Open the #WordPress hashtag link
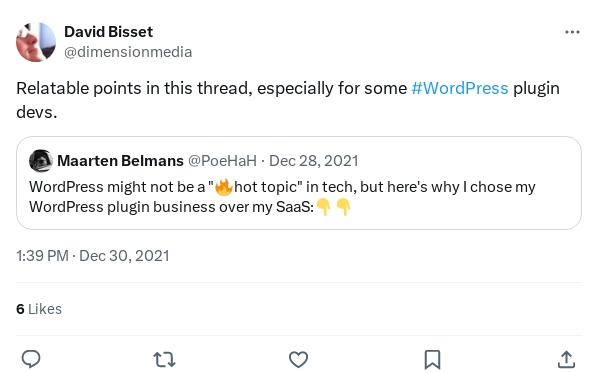This screenshot has height=373, width=598. coord(460,88)
